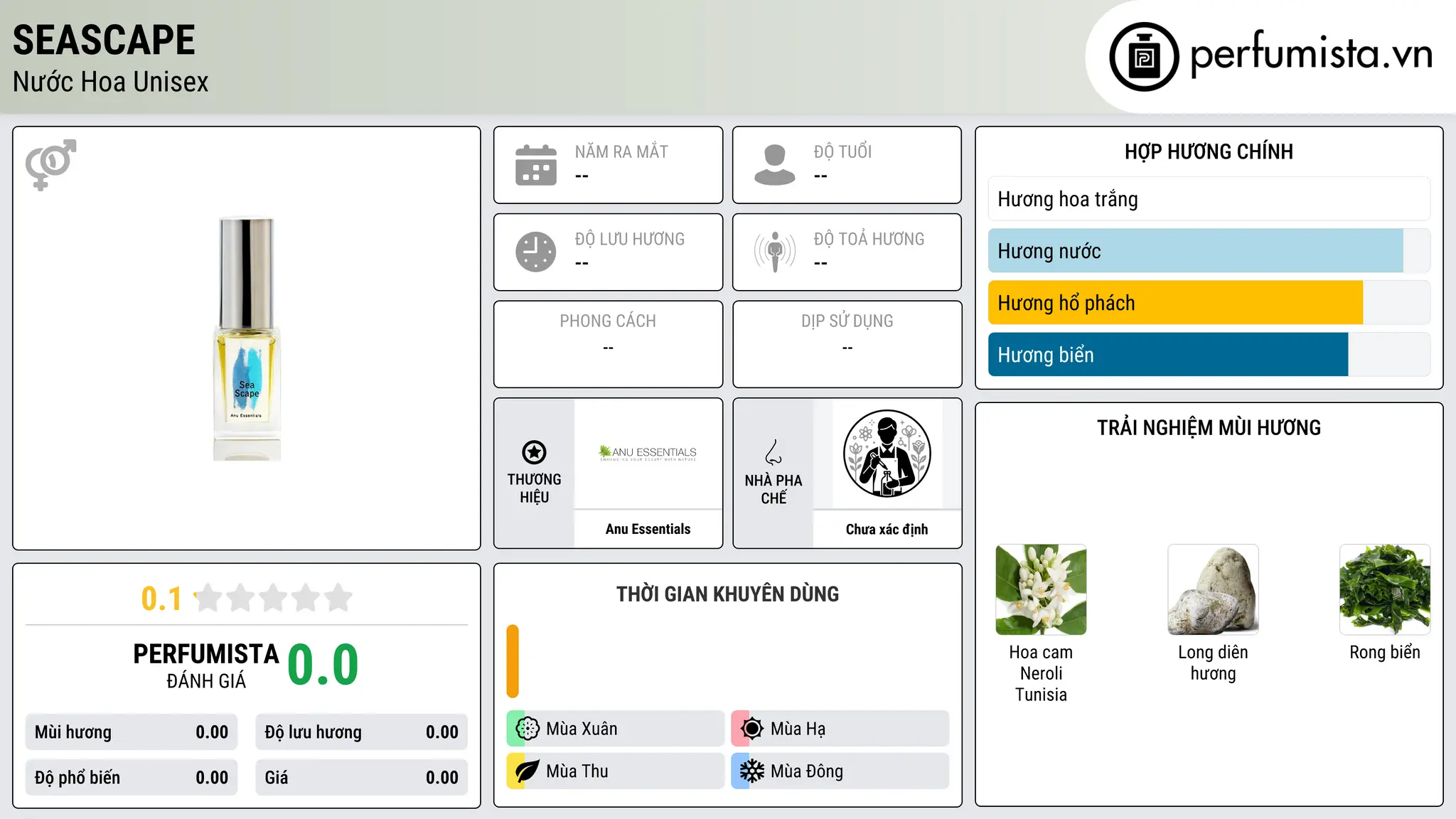Click the Chưa xác định perfumer label
The height and width of the screenshot is (819, 1456).
887,529
